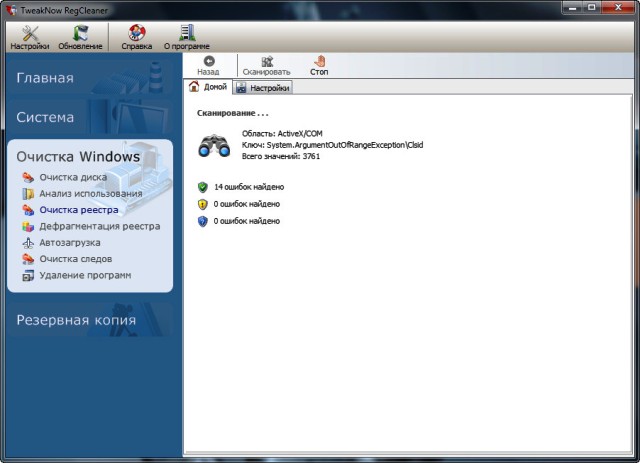This screenshot has height=463, width=640.
Task: Click the Очистка следов icon
Action: (x=28, y=259)
